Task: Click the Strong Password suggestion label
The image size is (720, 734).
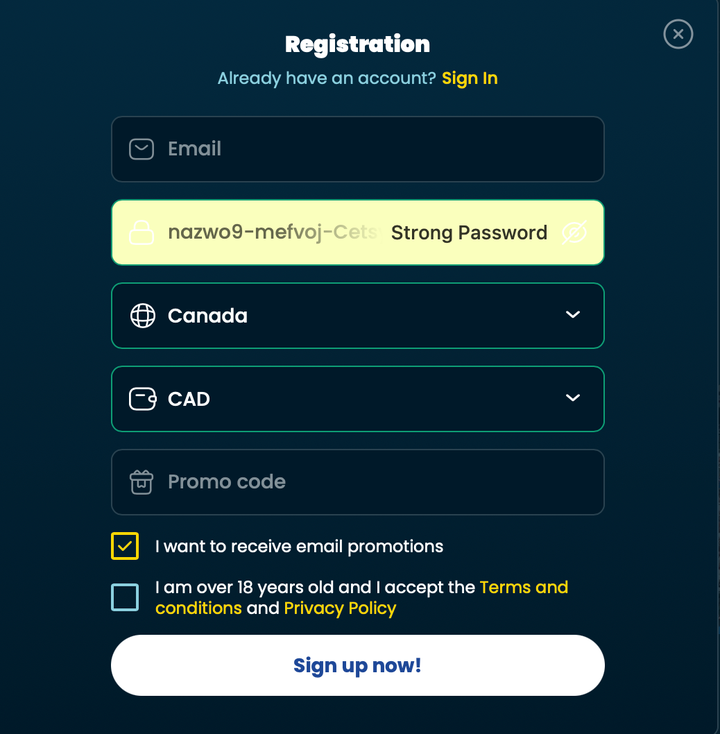Action: [x=469, y=233]
